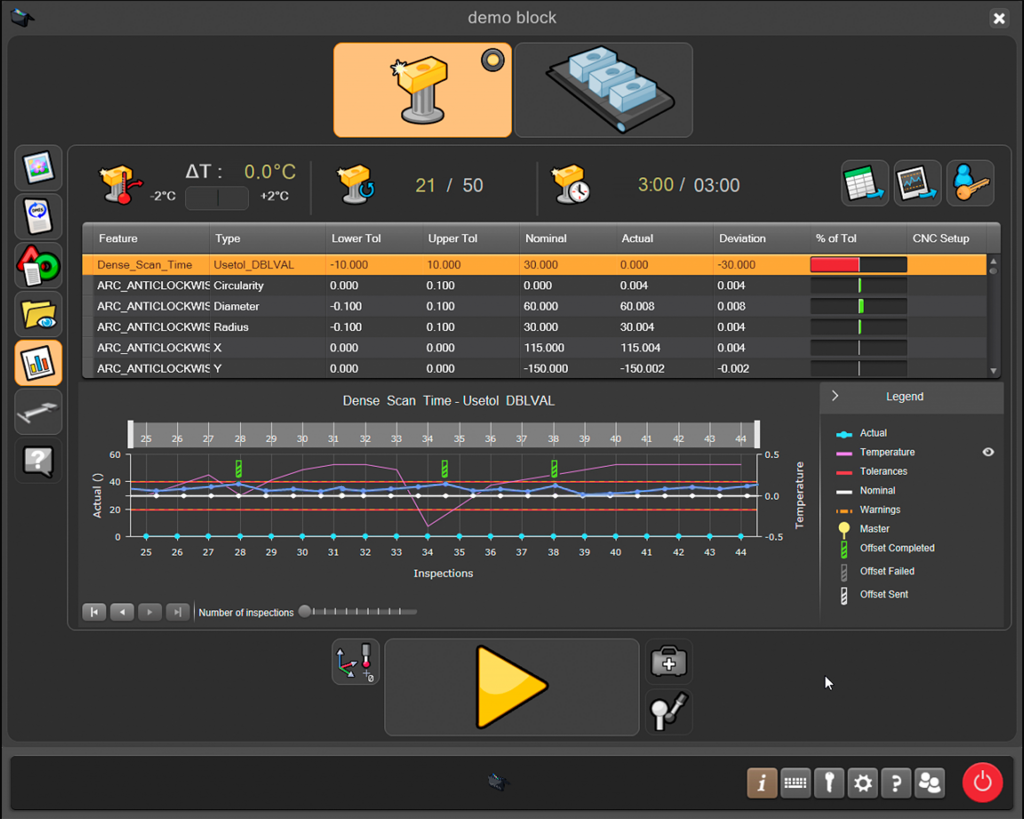This screenshot has height=819, width=1024.
Task: Select the ARC_ANTICLOCKWIS Diameter row
Action: point(534,306)
